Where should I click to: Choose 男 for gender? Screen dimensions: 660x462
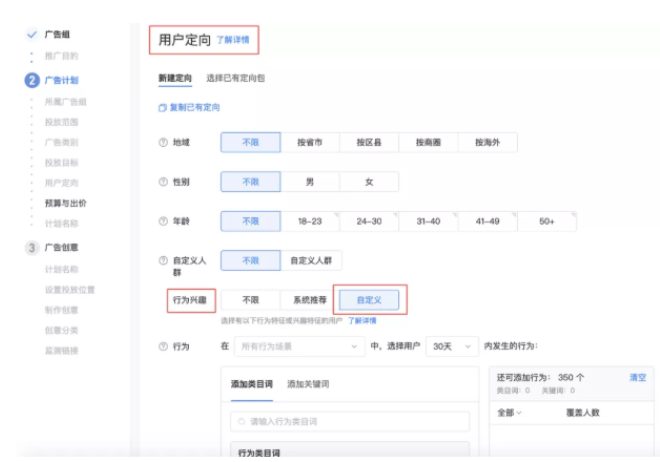(x=310, y=182)
